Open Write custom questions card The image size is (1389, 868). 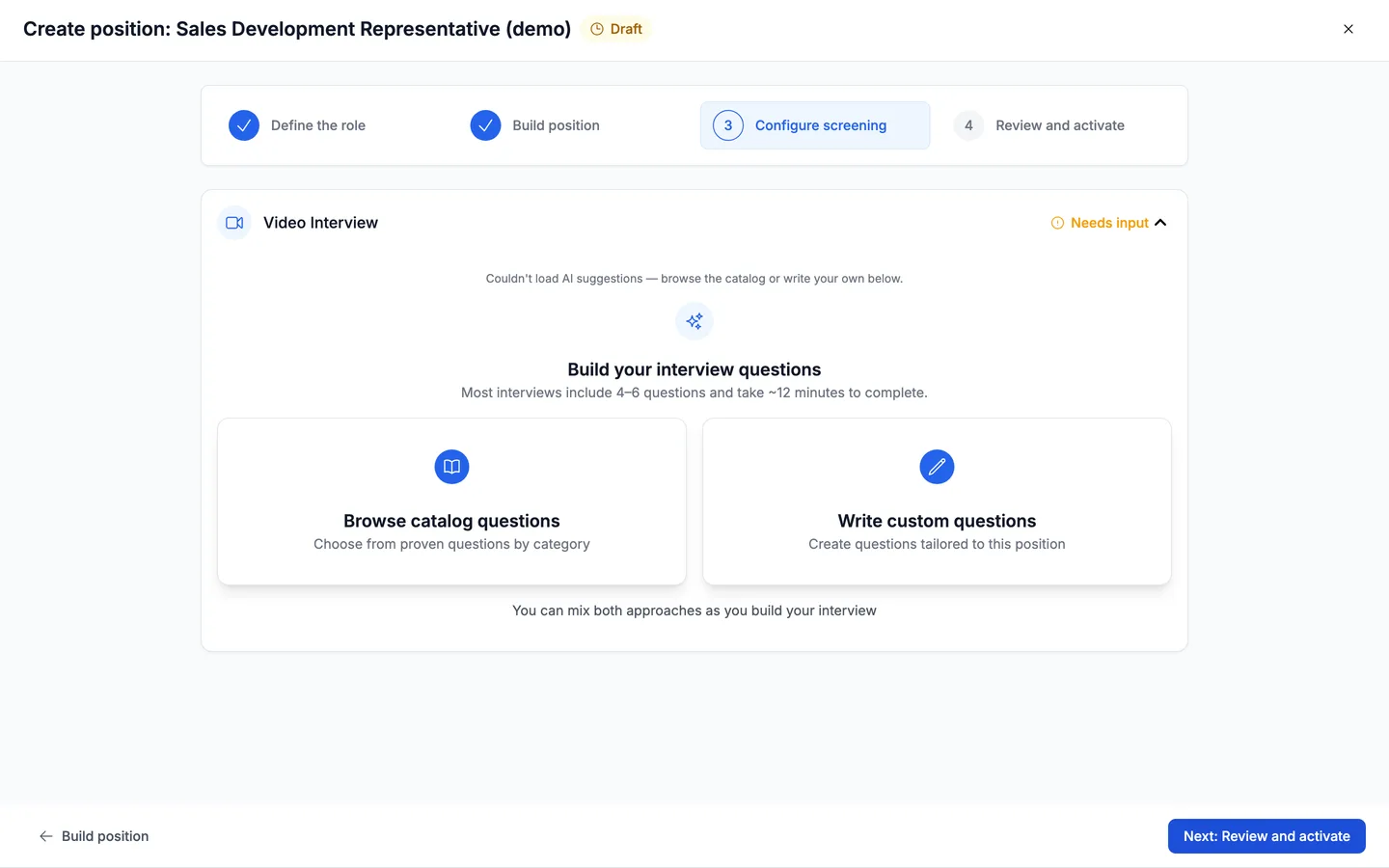click(x=937, y=502)
